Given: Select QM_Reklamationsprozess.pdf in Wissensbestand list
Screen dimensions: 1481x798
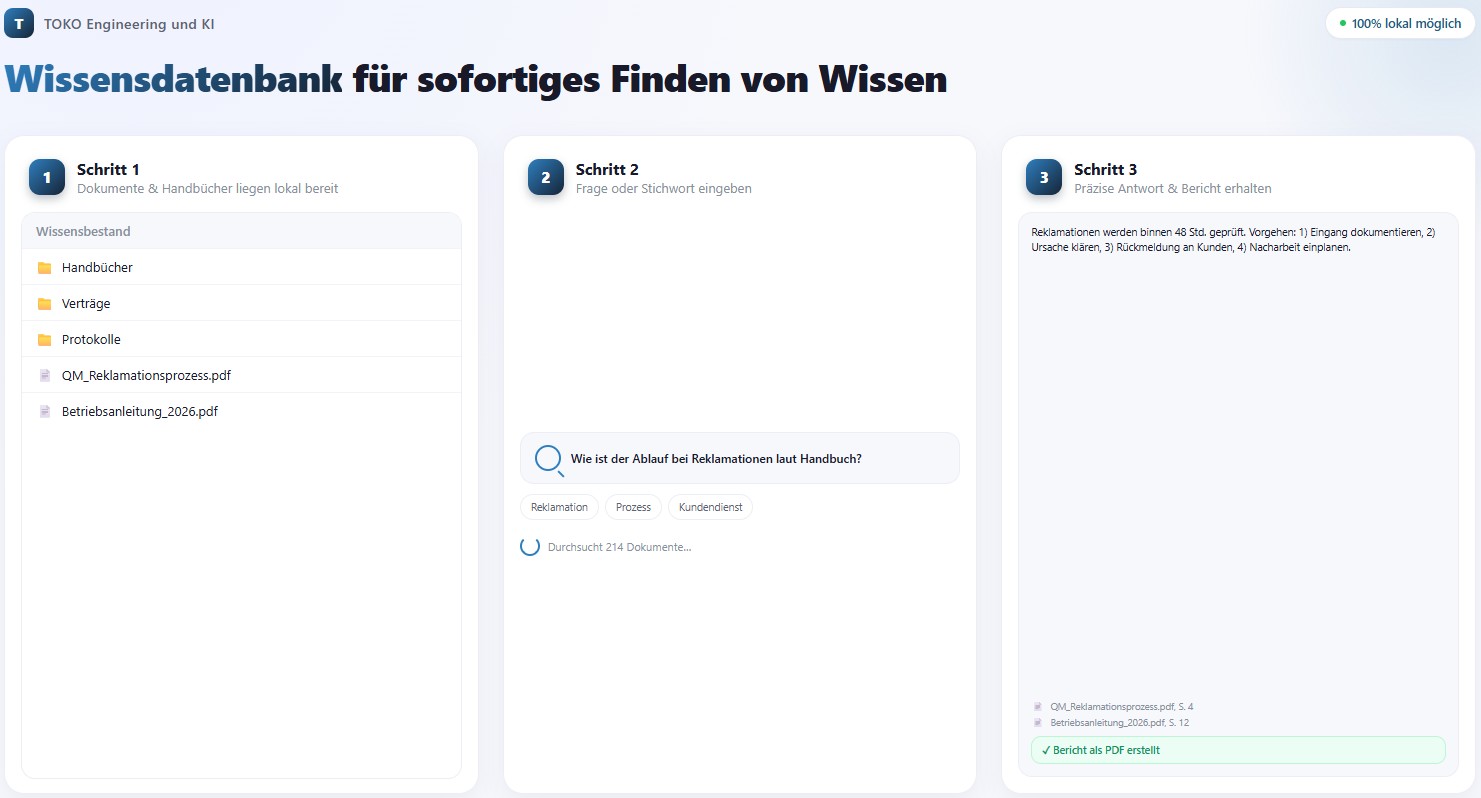Looking at the screenshot, I should click(241, 376).
